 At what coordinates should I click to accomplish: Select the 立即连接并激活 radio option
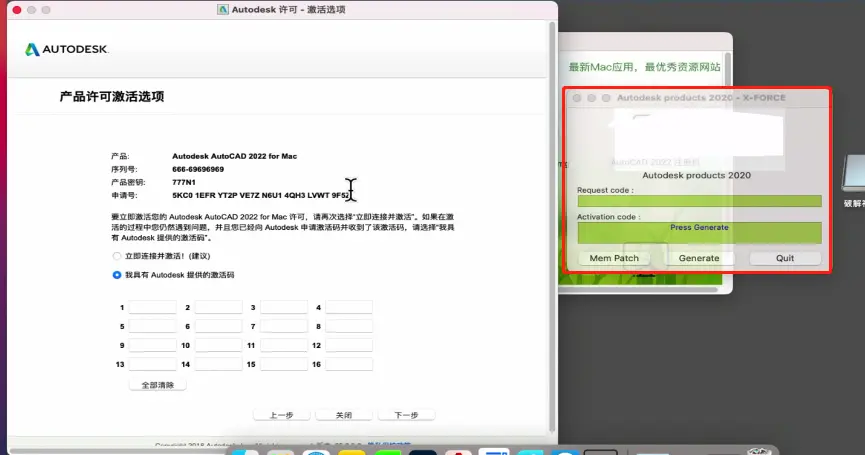pyautogui.click(x=116, y=256)
